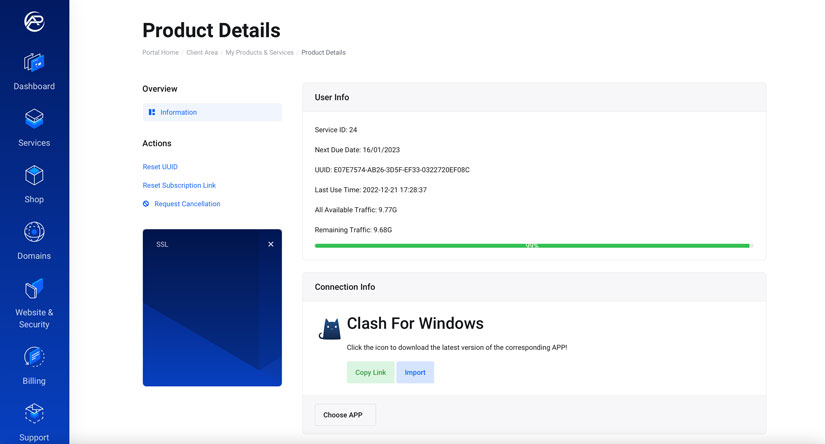The image size is (825, 444).
Task: Go to Portal Home breadcrumb
Action: (x=160, y=52)
